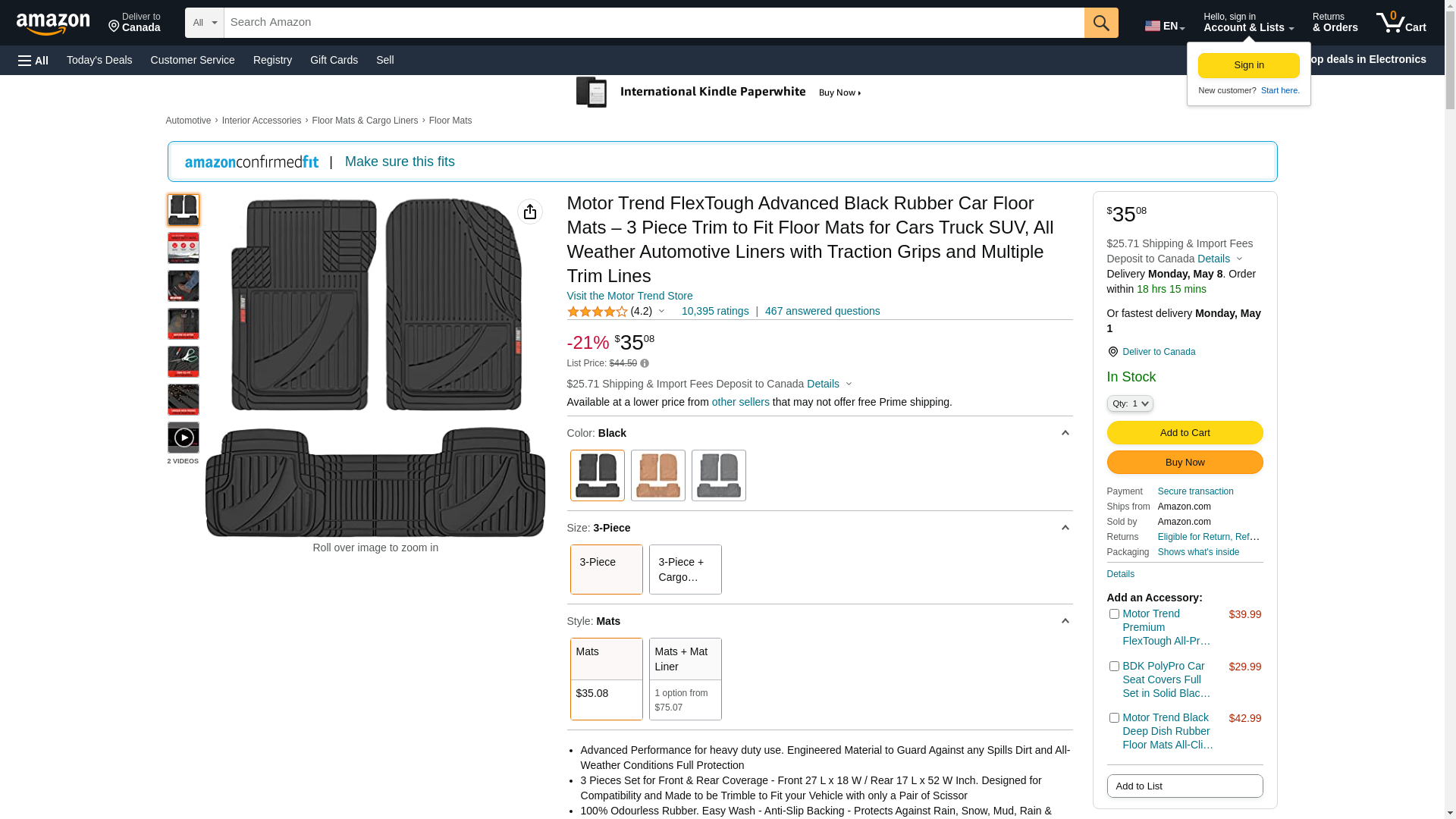The image size is (1456, 819).
Task: Open the All hamburger menu
Action: 33,61
